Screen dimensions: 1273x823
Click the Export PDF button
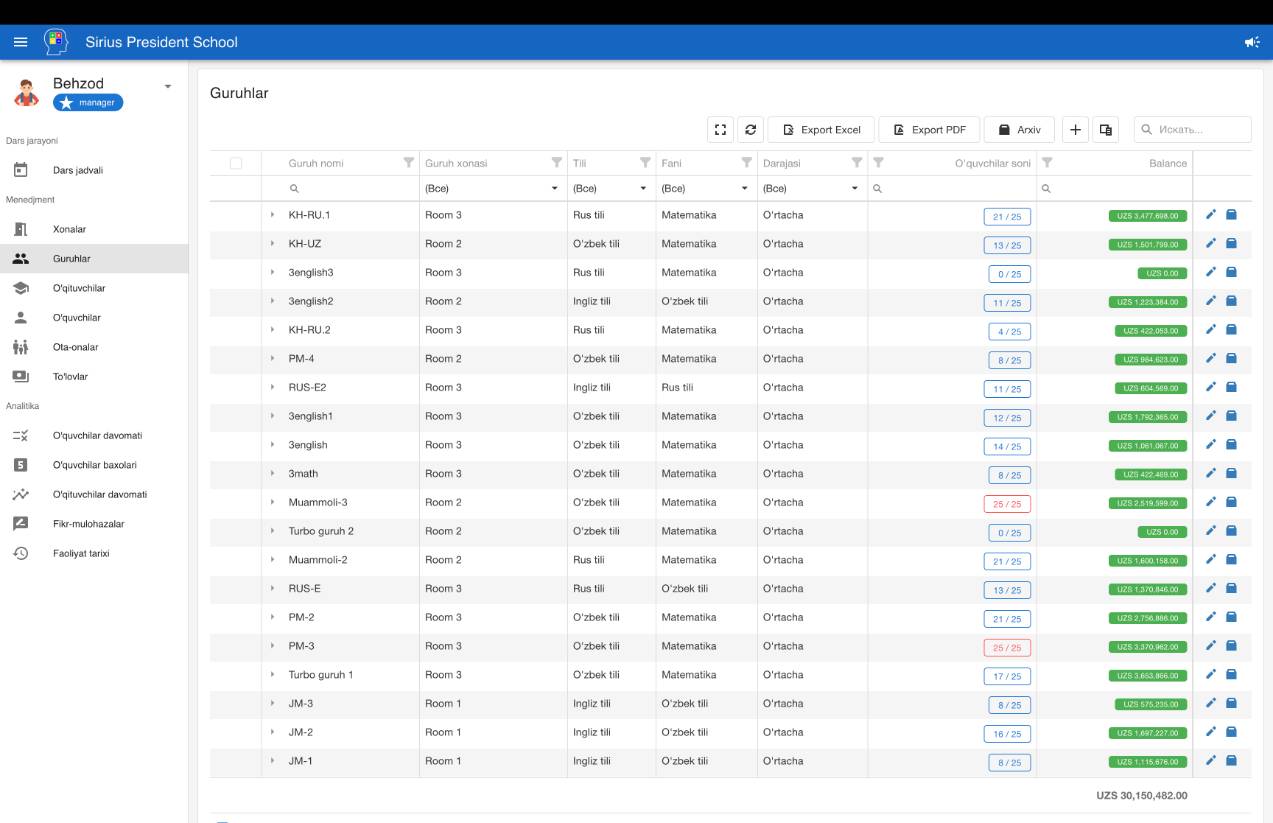click(929, 130)
